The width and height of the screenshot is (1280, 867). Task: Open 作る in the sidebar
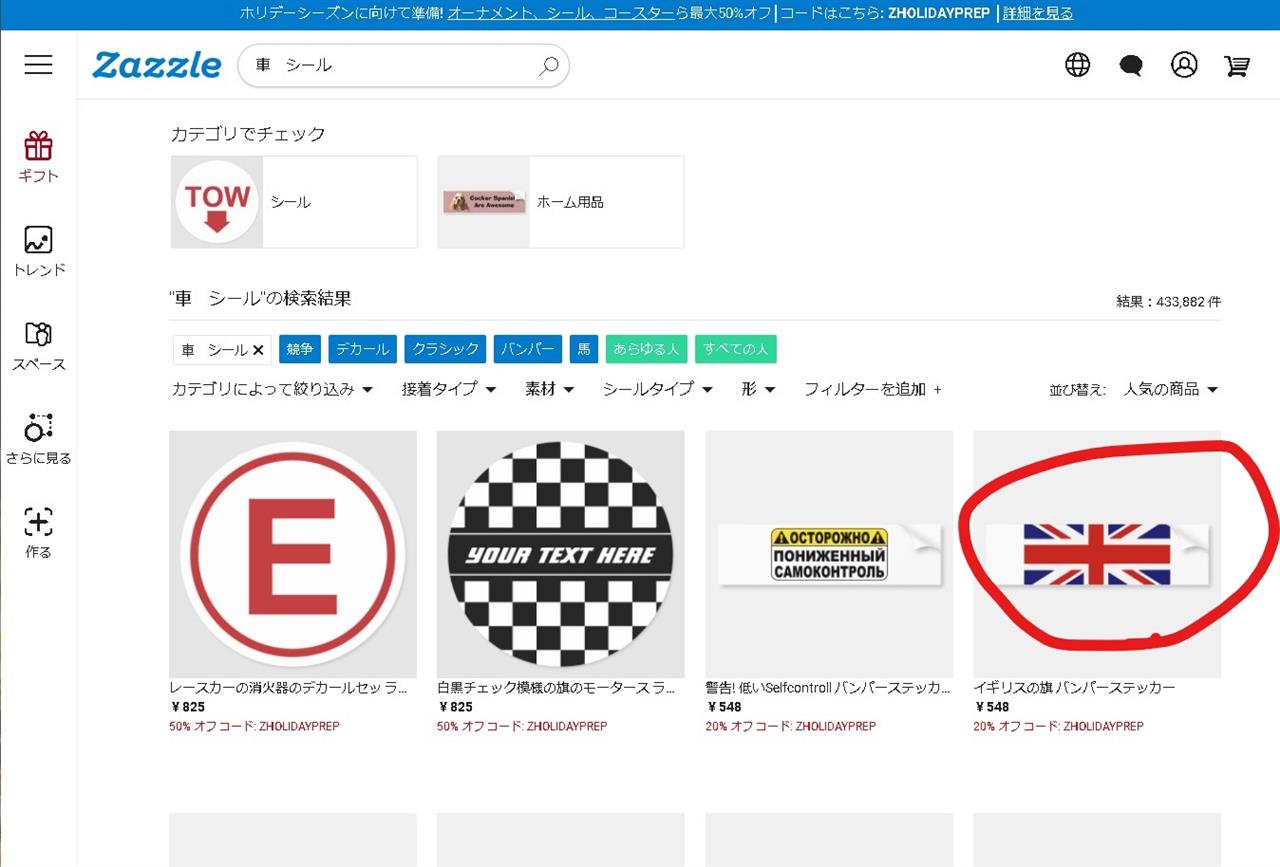click(38, 533)
